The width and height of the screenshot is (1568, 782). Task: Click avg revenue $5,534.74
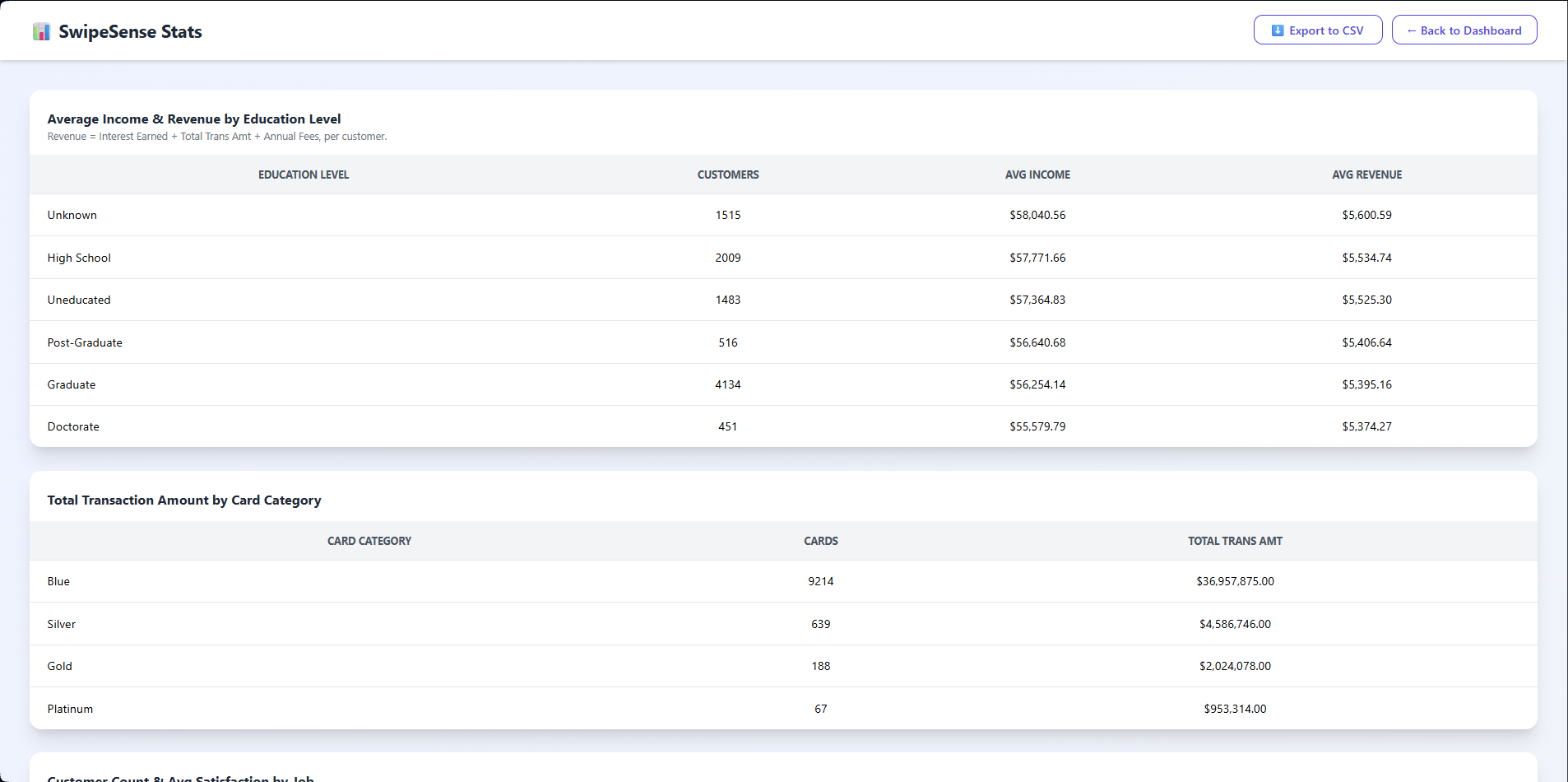(1366, 258)
